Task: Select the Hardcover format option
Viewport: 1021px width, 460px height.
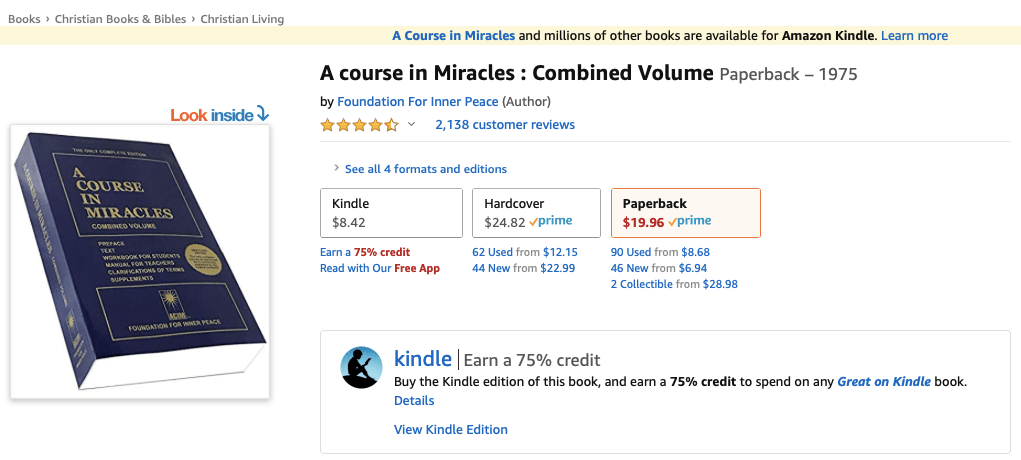Action: (x=535, y=213)
